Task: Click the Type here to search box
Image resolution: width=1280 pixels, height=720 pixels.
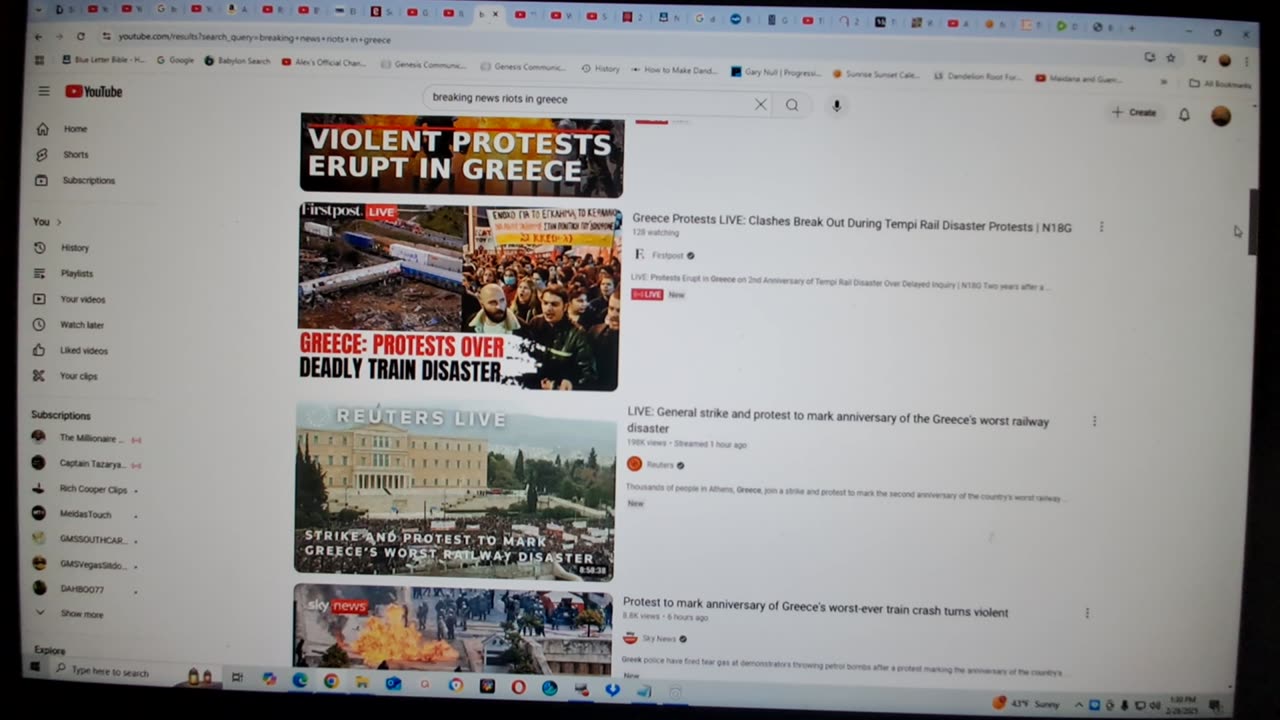Action: [x=115, y=672]
